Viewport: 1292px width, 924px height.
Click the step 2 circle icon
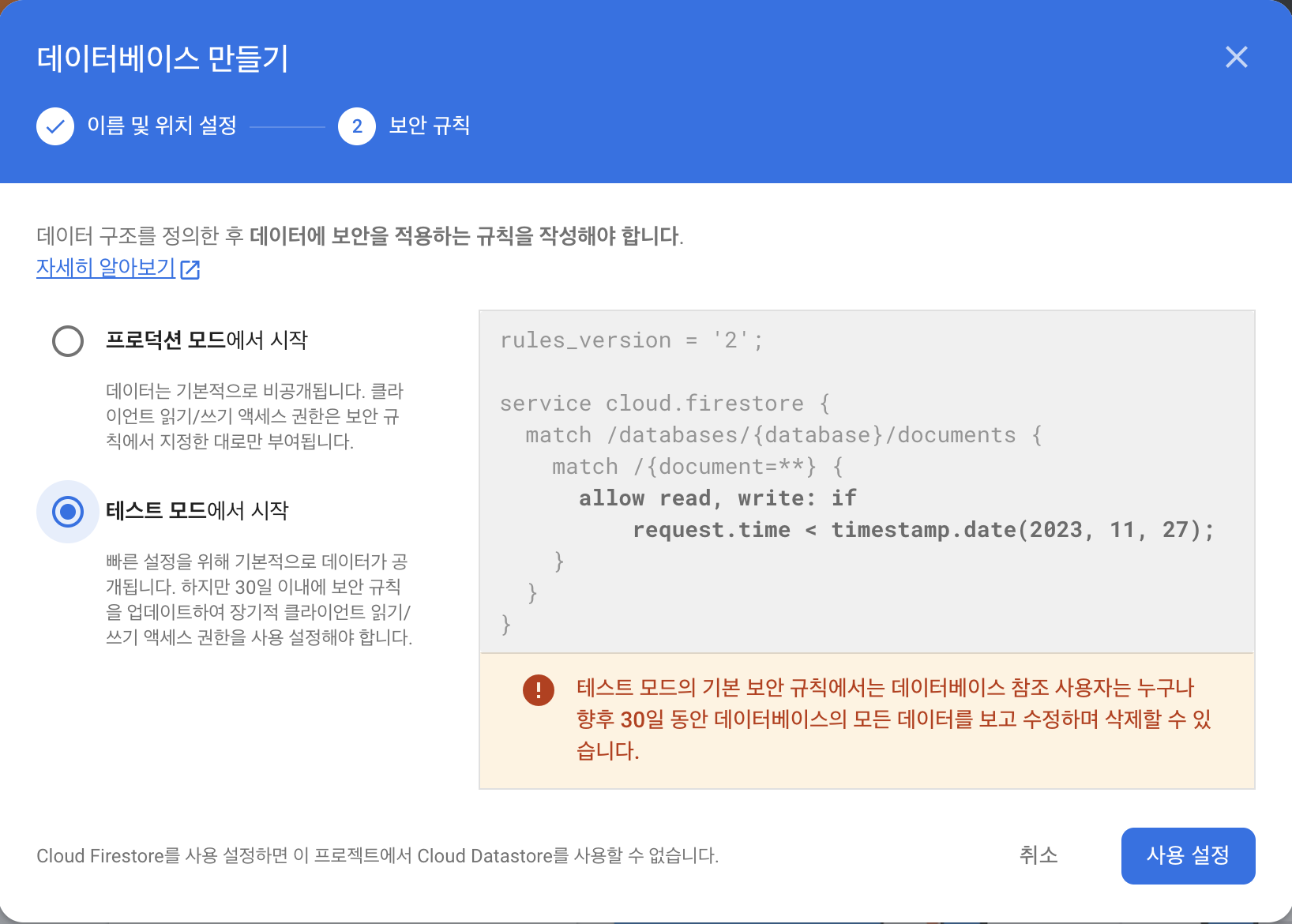coord(357,126)
